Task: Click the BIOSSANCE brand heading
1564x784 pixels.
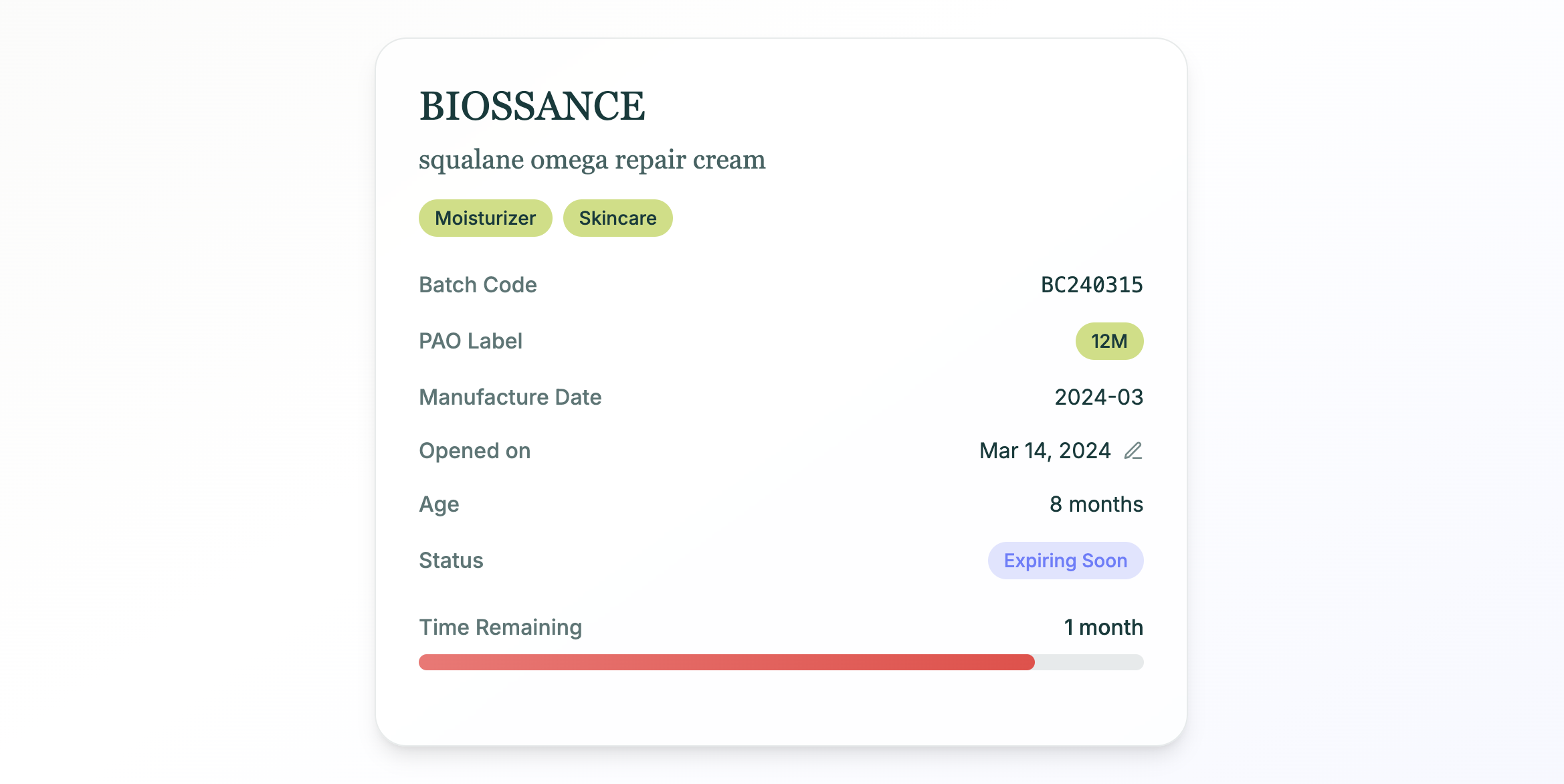Action: tap(532, 106)
